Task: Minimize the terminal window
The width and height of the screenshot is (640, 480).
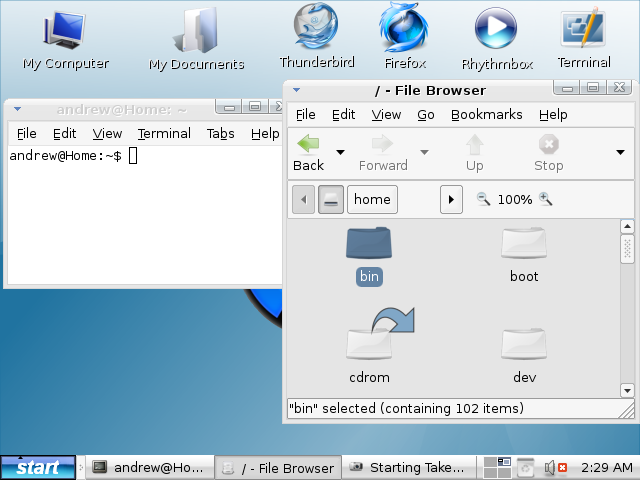Action: [229, 107]
